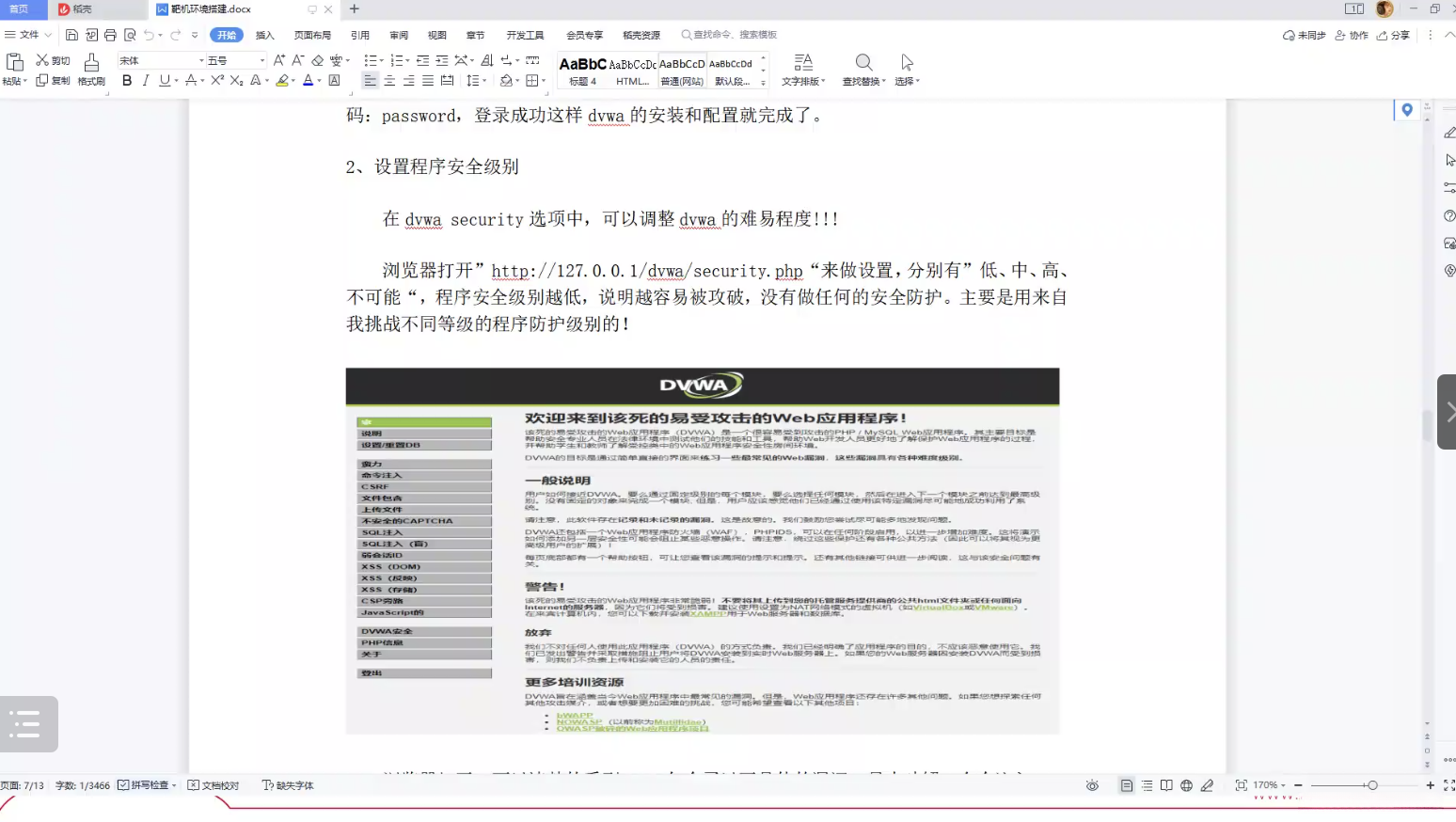Viewport: 1456px width, 822px height.
Task: Toggle Italic formatting
Action: click(x=146, y=81)
